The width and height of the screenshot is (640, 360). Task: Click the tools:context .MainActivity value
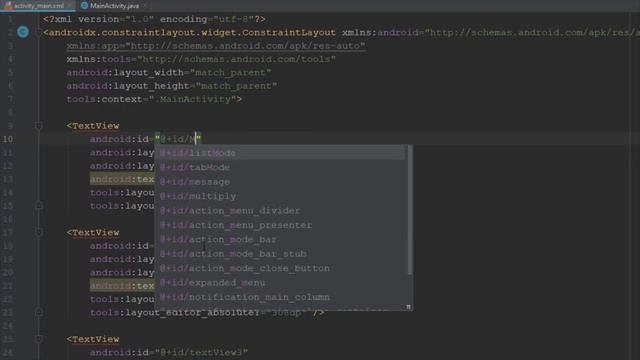[191, 99]
